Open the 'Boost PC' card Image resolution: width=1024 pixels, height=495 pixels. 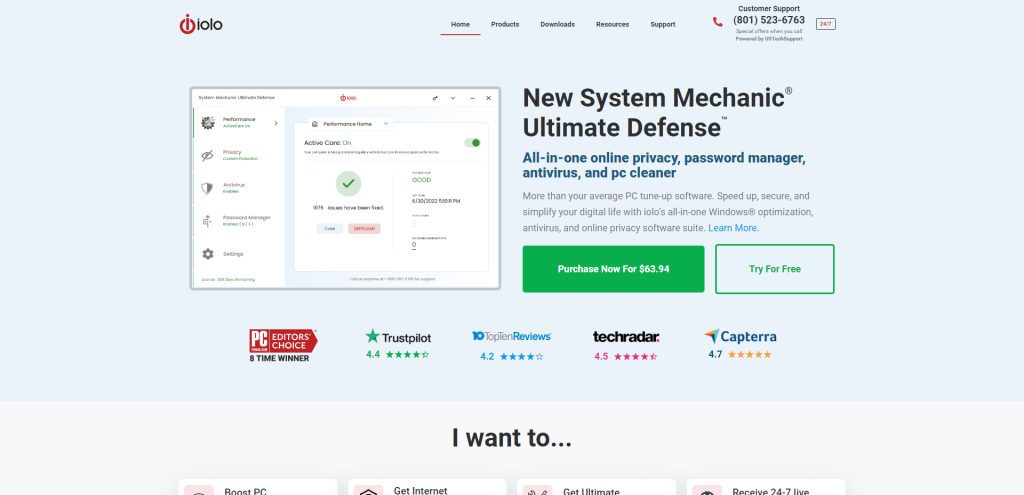coord(258,487)
